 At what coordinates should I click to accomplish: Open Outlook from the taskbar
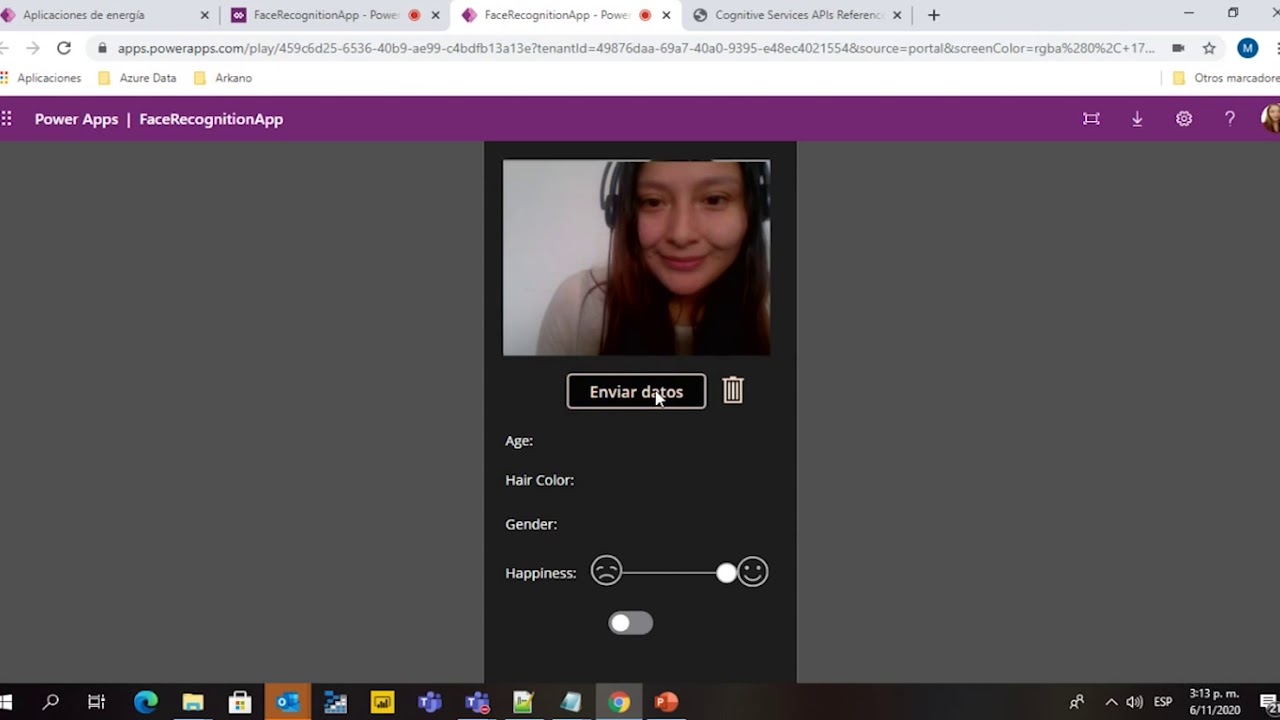click(288, 702)
